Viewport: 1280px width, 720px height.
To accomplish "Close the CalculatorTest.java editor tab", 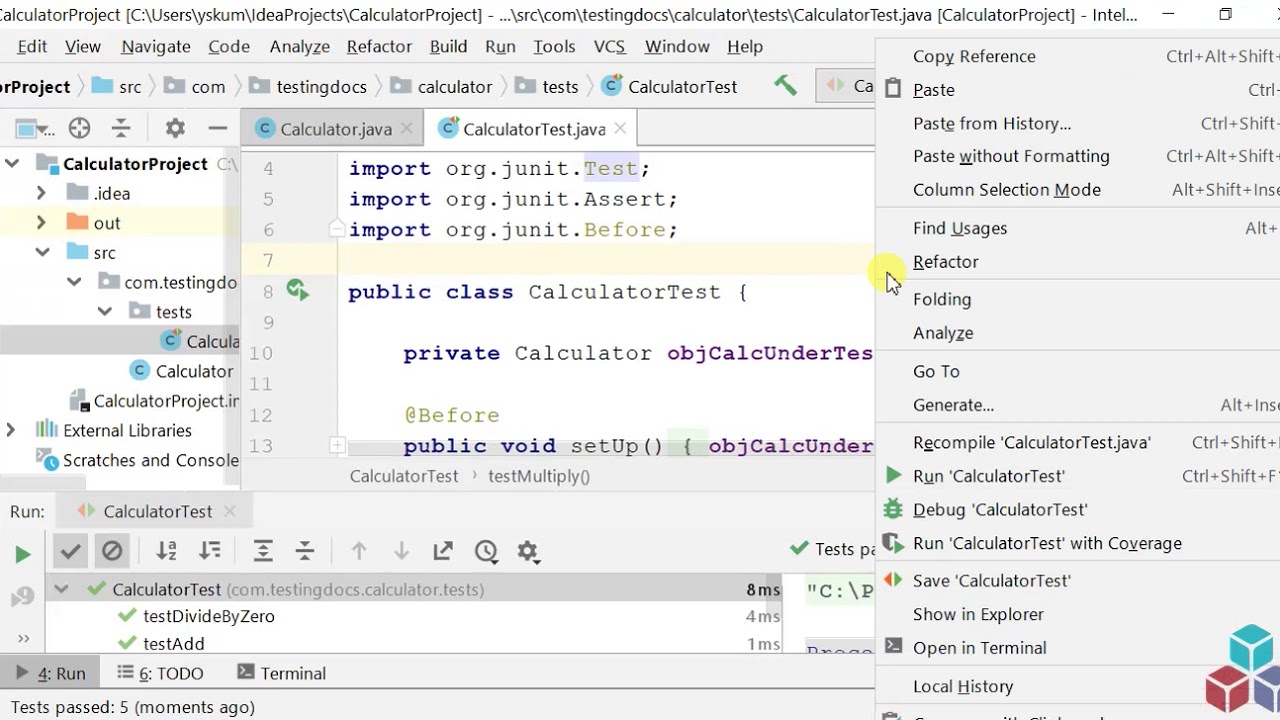I will [620, 128].
